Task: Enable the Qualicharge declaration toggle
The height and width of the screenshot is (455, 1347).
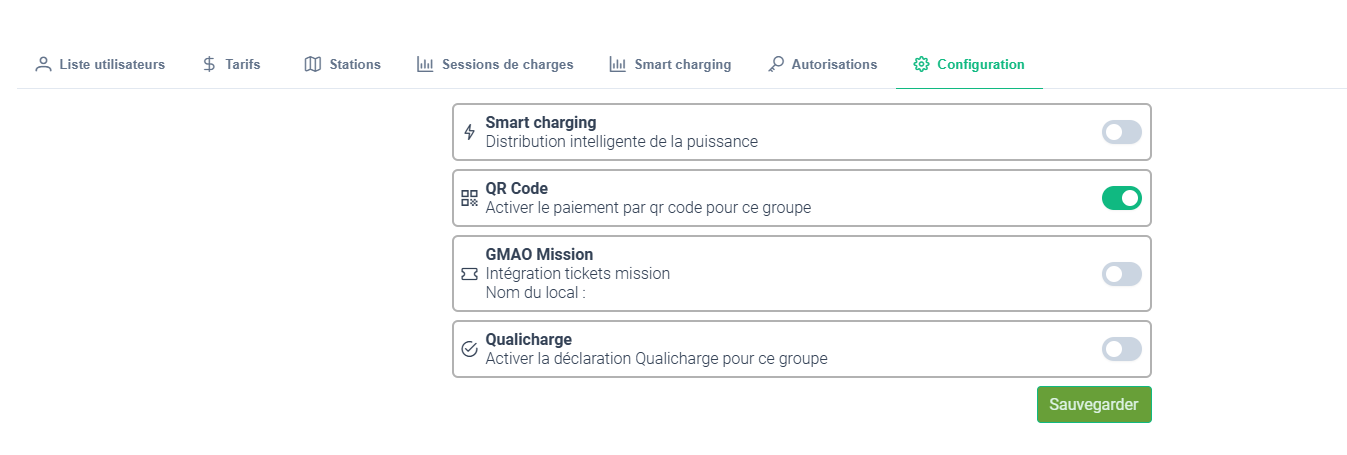Action: click(x=1121, y=349)
